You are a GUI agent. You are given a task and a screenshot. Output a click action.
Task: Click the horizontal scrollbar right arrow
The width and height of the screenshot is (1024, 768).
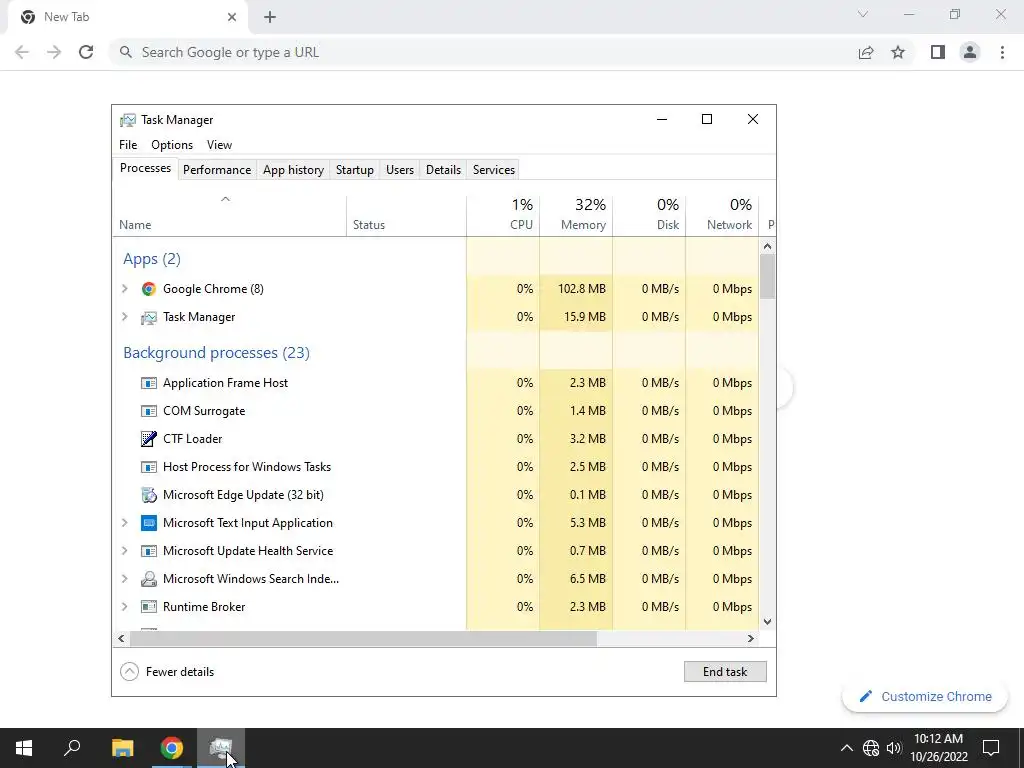click(751, 638)
